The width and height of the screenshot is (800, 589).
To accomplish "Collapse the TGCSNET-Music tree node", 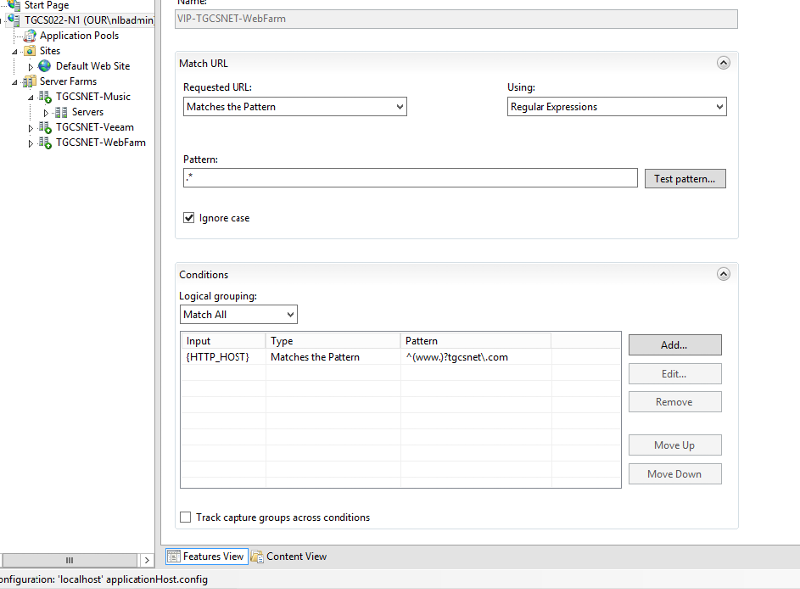I will click(31, 97).
